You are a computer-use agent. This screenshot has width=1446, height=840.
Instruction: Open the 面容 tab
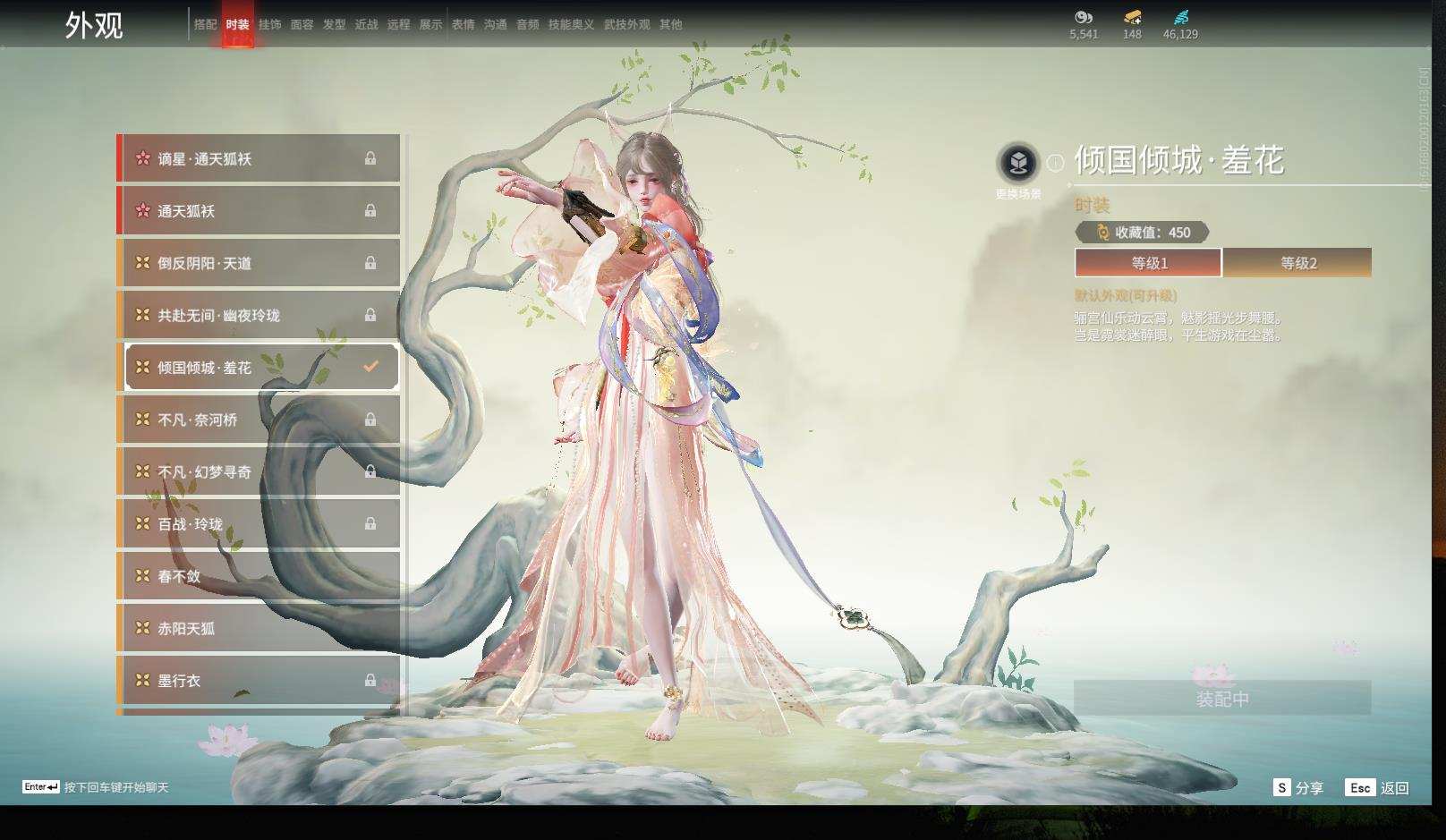302,24
